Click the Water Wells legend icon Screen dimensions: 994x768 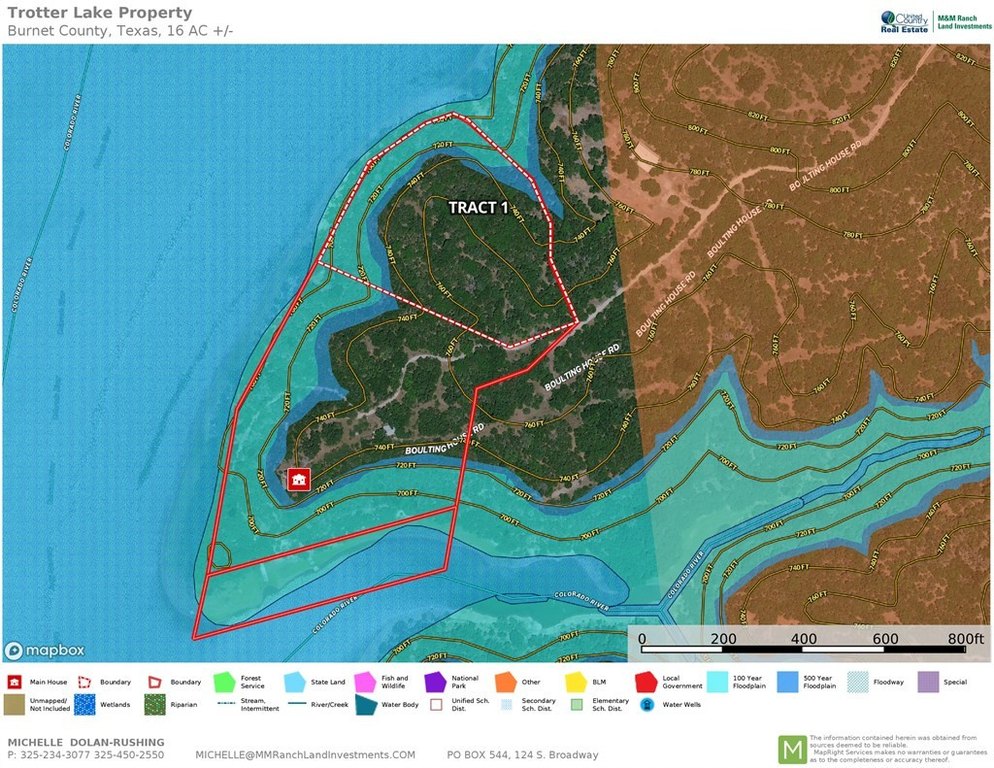point(647,705)
